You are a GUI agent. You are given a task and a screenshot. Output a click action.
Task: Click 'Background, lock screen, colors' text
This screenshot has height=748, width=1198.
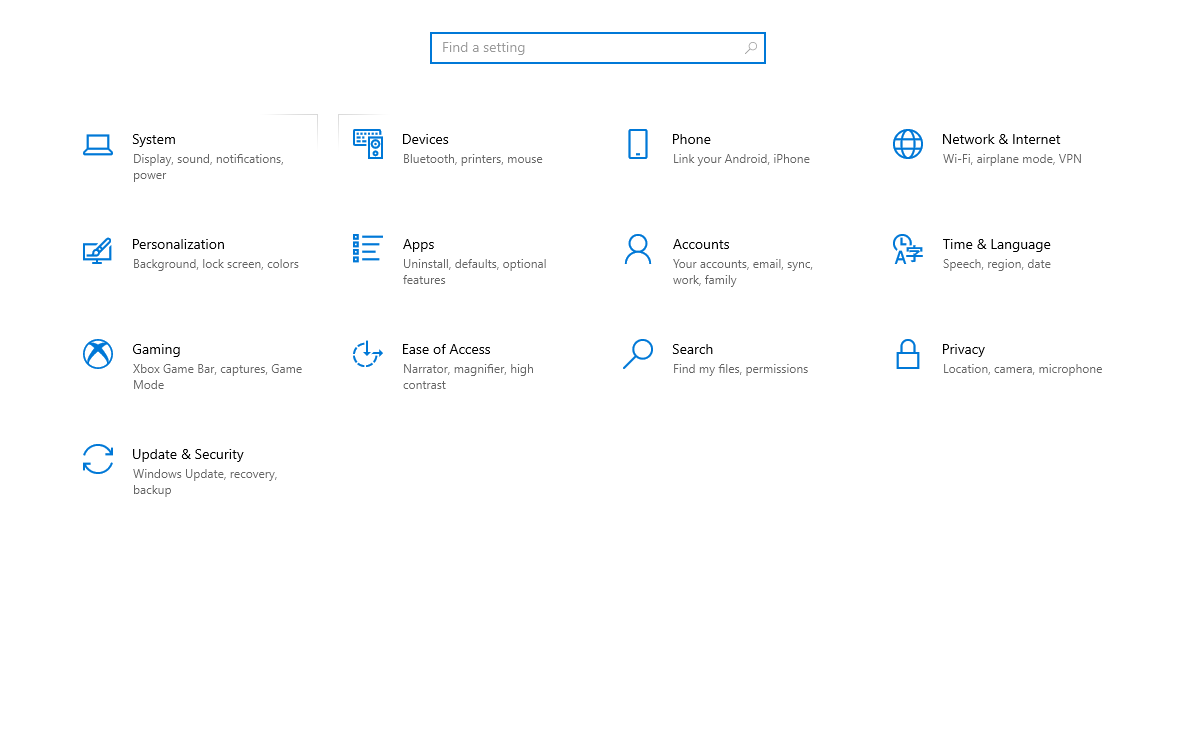pos(215,264)
